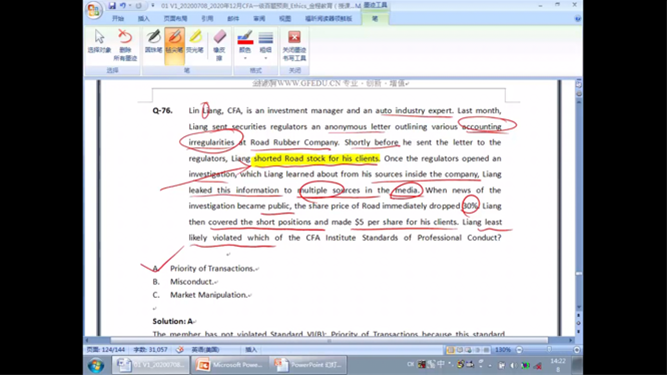
Task: Click the zoom slider in status bar
Action: pyautogui.click(x=548, y=350)
